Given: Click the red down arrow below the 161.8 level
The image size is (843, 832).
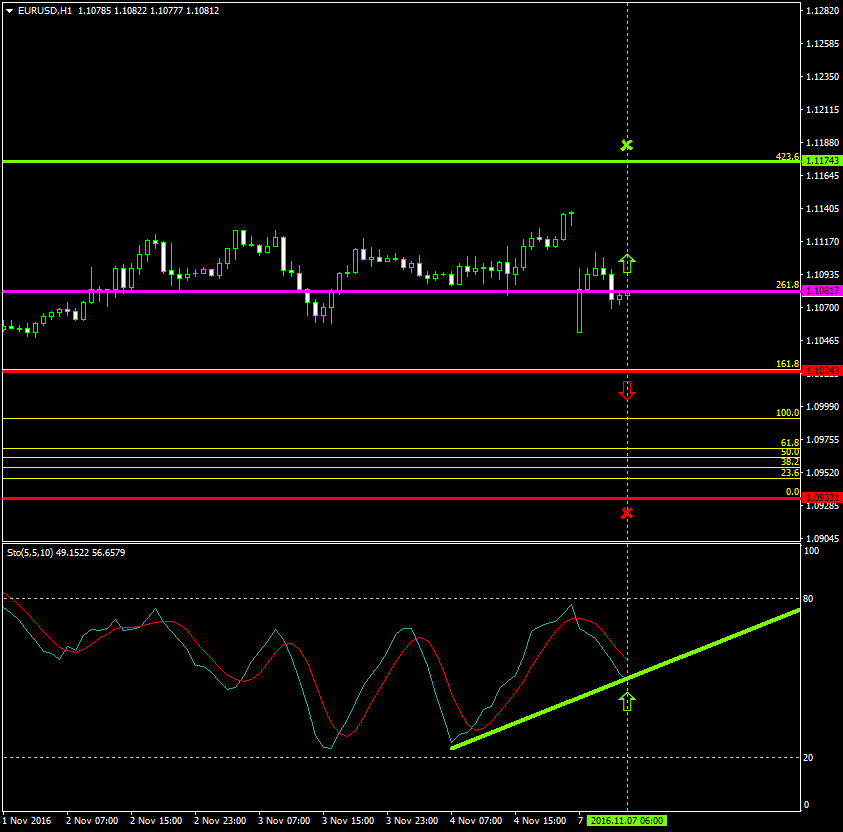Looking at the screenshot, I should pos(627,391).
